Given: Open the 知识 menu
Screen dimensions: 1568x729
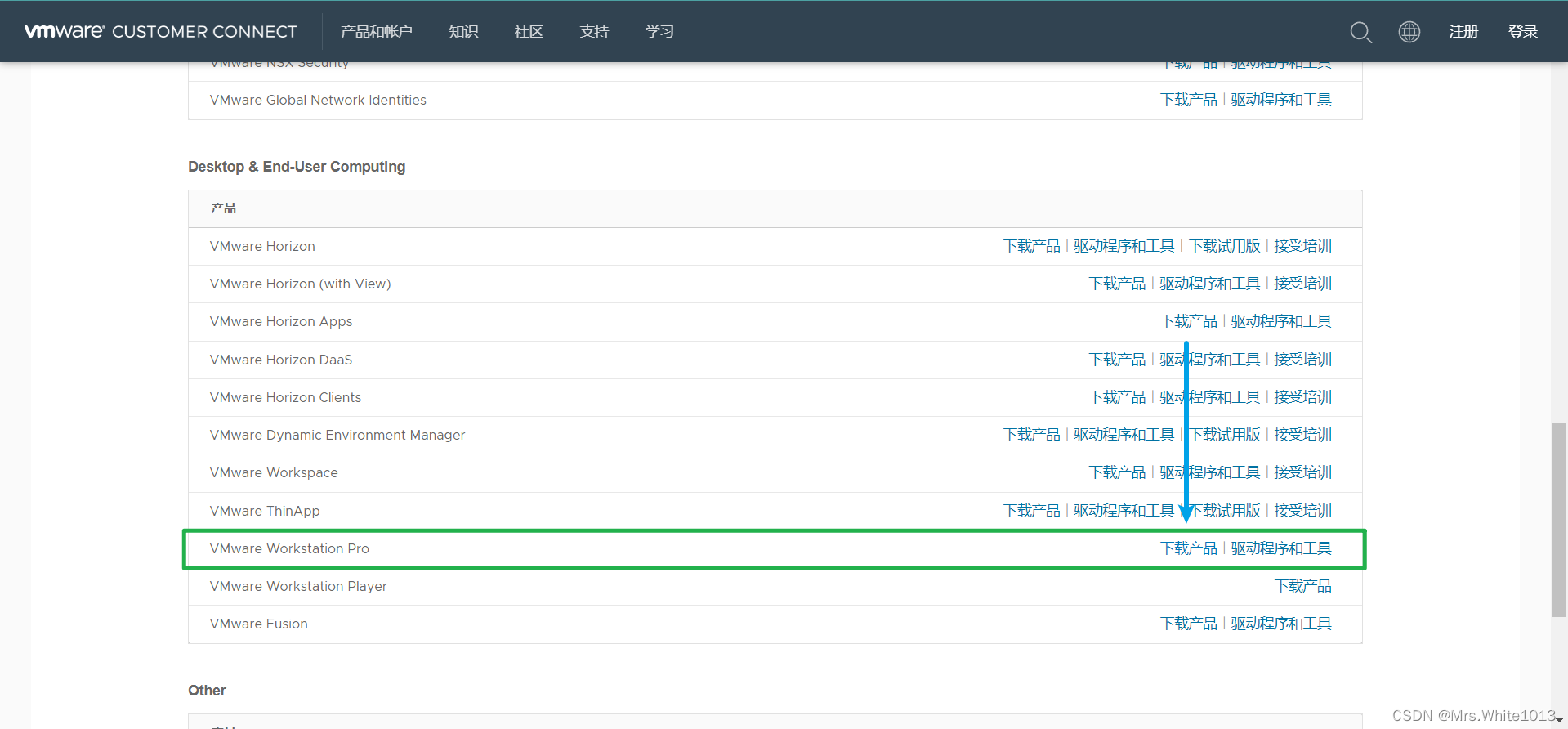Looking at the screenshot, I should pos(463,32).
